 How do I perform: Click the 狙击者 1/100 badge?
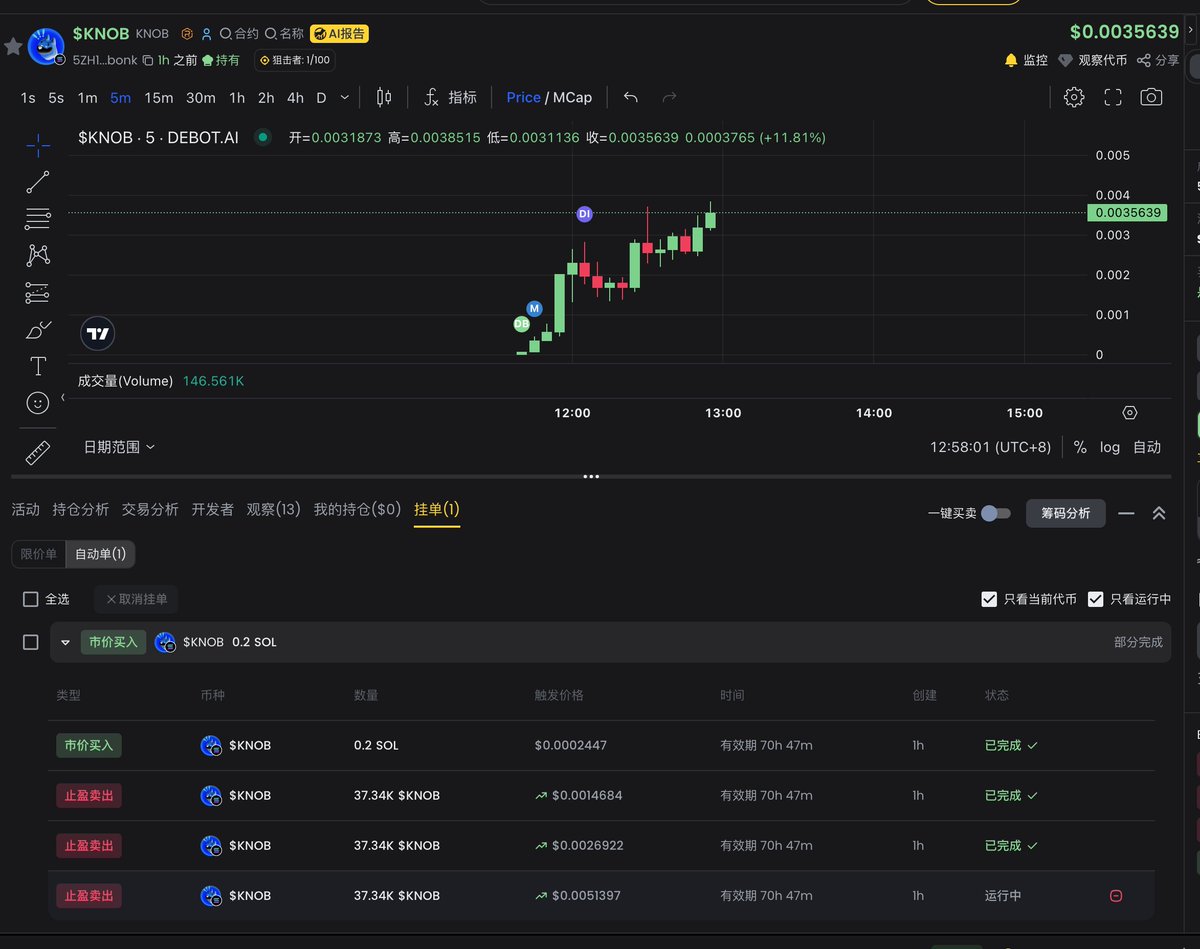click(294, 60)
